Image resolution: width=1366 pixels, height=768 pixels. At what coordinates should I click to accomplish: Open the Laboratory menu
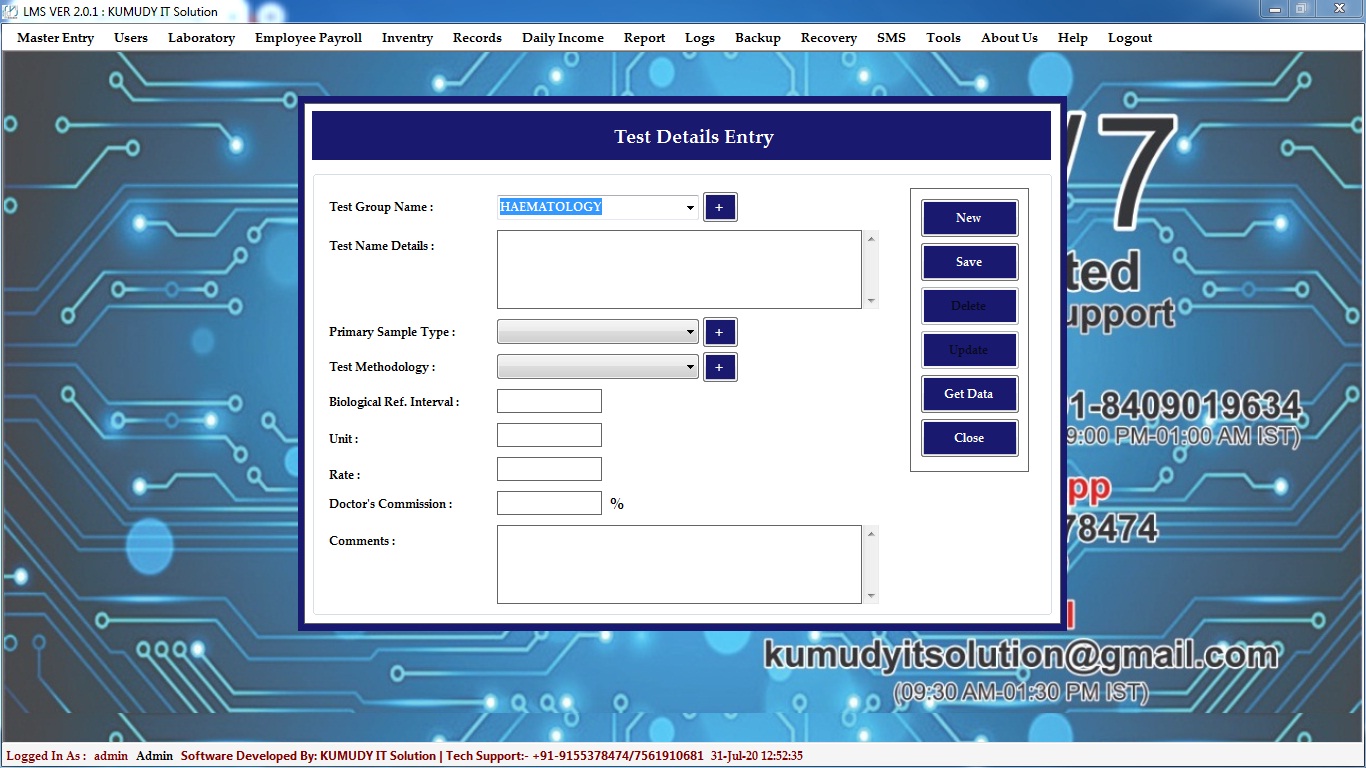201,38
